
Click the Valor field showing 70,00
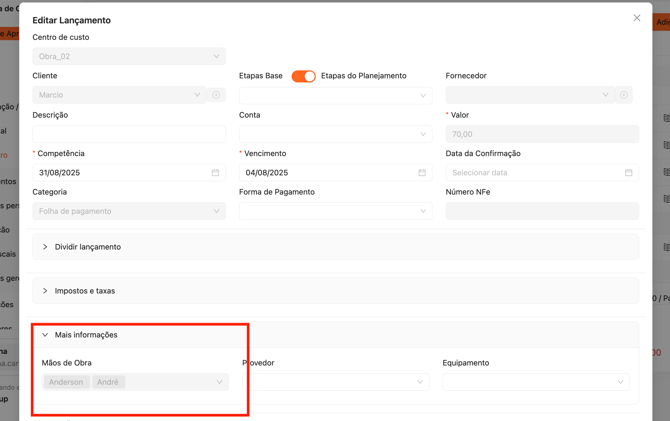pyautogui.click(x=541, y=134)
